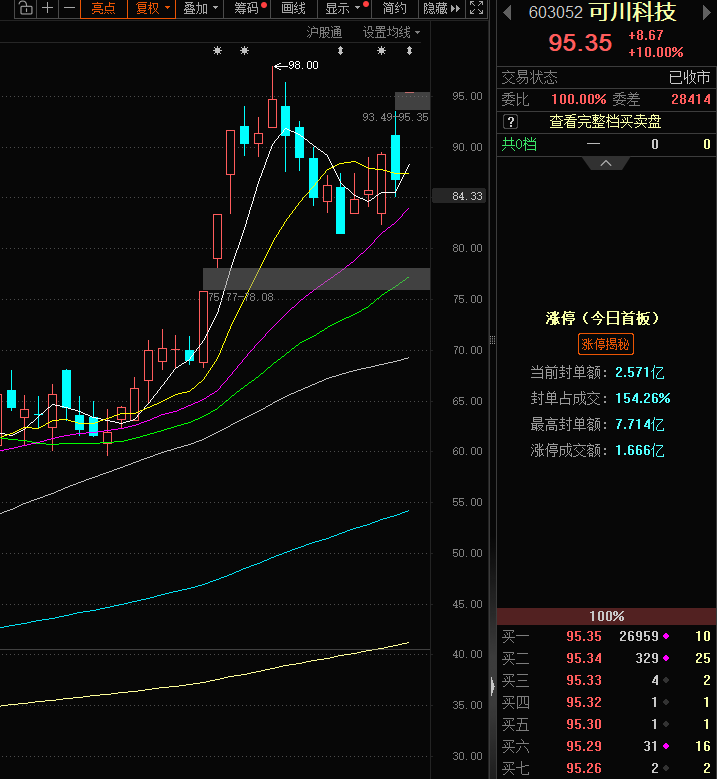Select the 买五 price 95.30

(584, 724)
